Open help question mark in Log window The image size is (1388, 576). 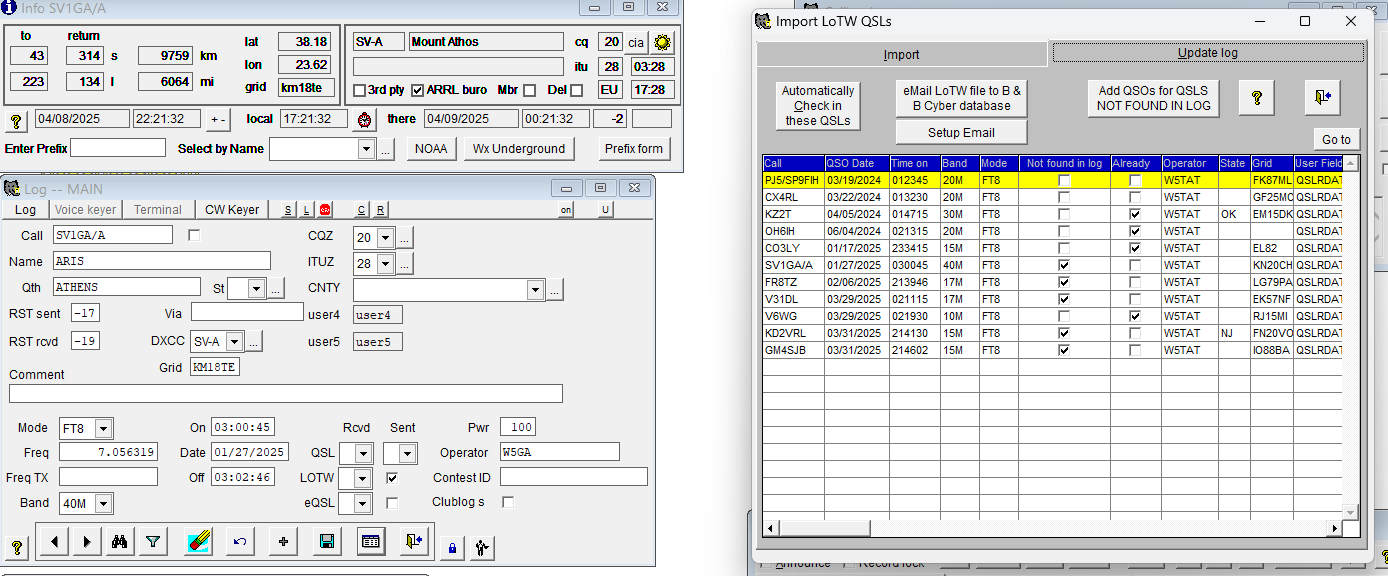17,547
